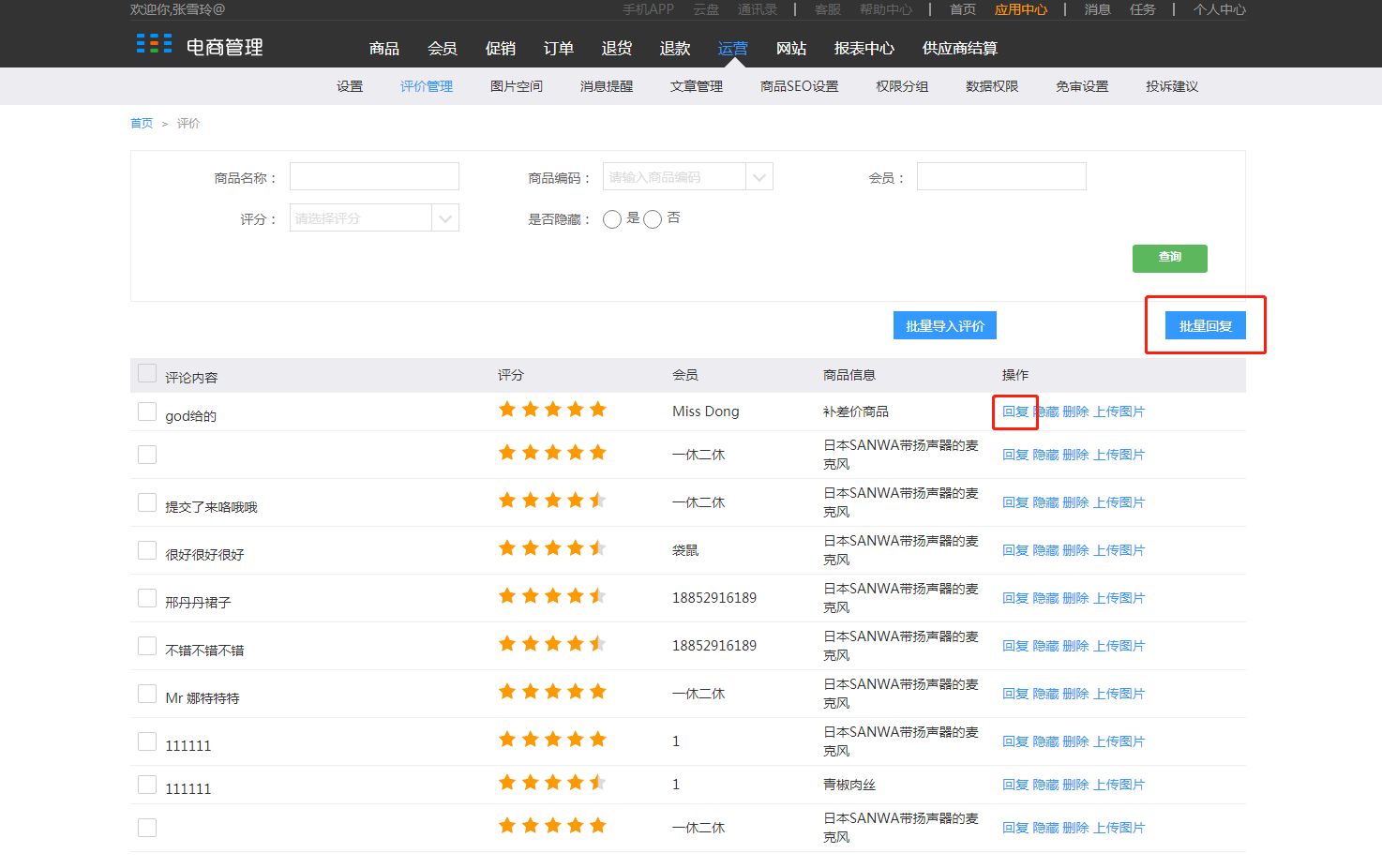The image size is (1382, 868).
Task: Click five-star rating in god给的 row
Action: pyautogui.click(x=552, y=409)
